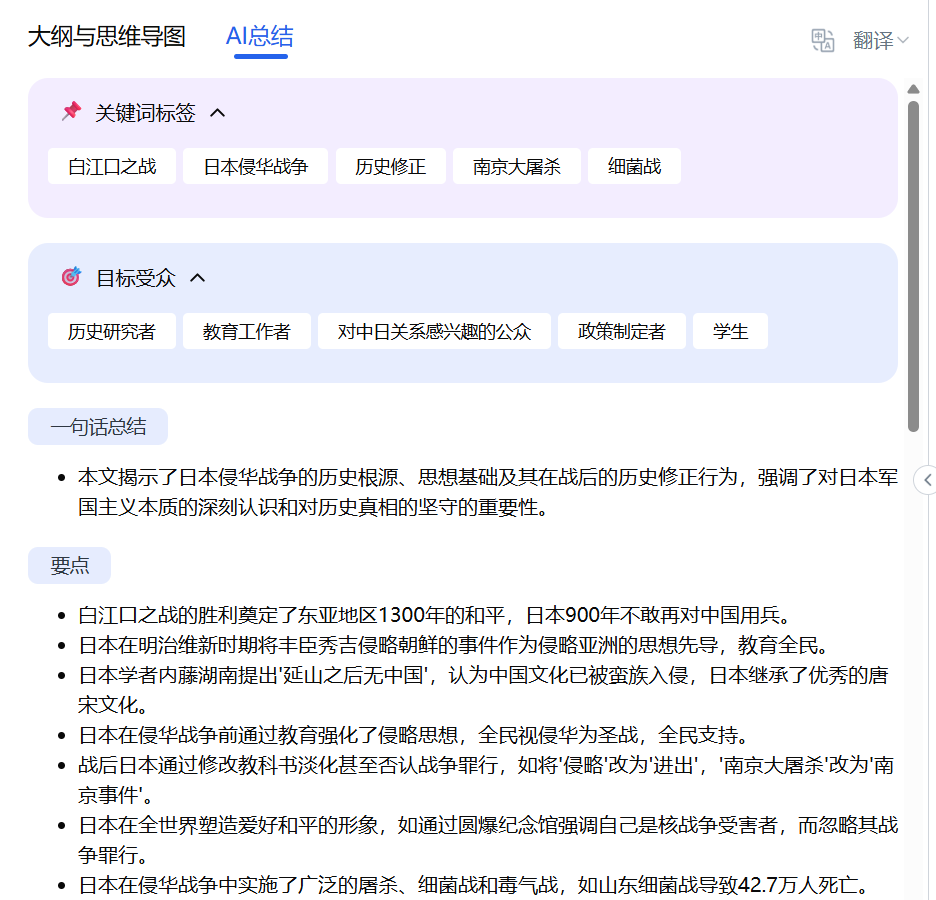The height and width of the screenshot is (900, 936).
Task: Click the dart target icon beside 目标受众
Action: 70,278
